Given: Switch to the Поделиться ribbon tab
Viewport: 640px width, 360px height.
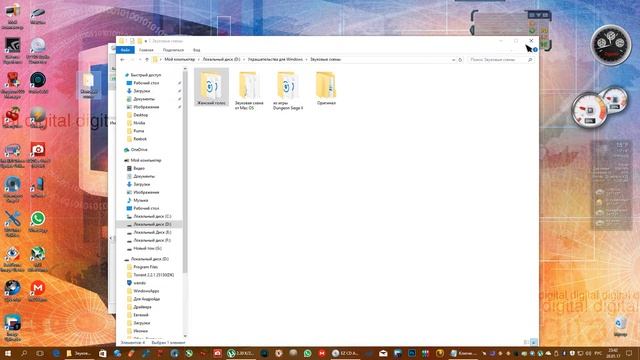Looking at the screenshot, I should click(x=173, y=50).
